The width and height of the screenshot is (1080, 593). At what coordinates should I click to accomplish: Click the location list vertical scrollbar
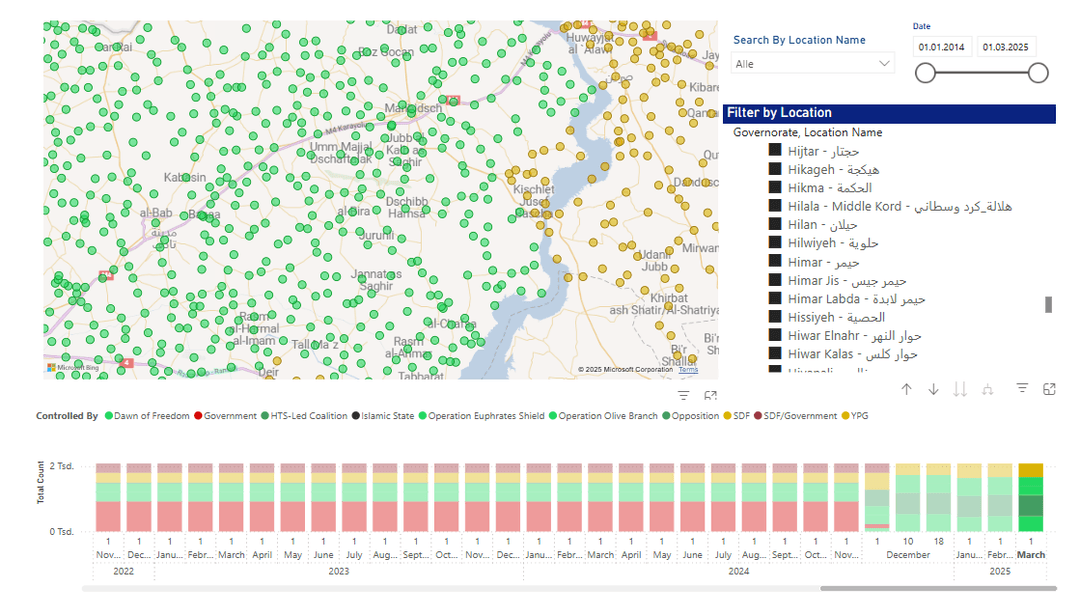(x=1048, y=304)
